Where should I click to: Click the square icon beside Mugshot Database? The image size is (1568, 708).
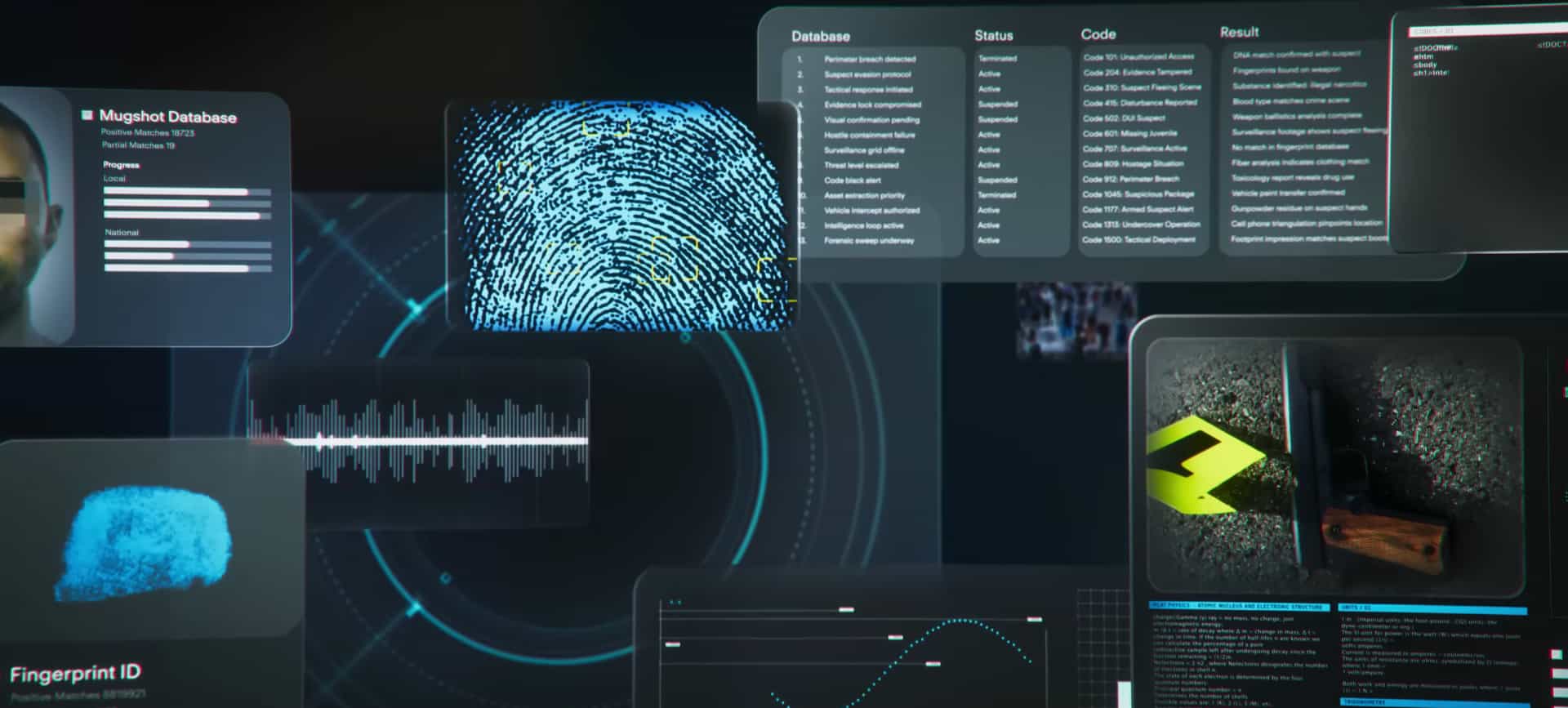[87, 115]
